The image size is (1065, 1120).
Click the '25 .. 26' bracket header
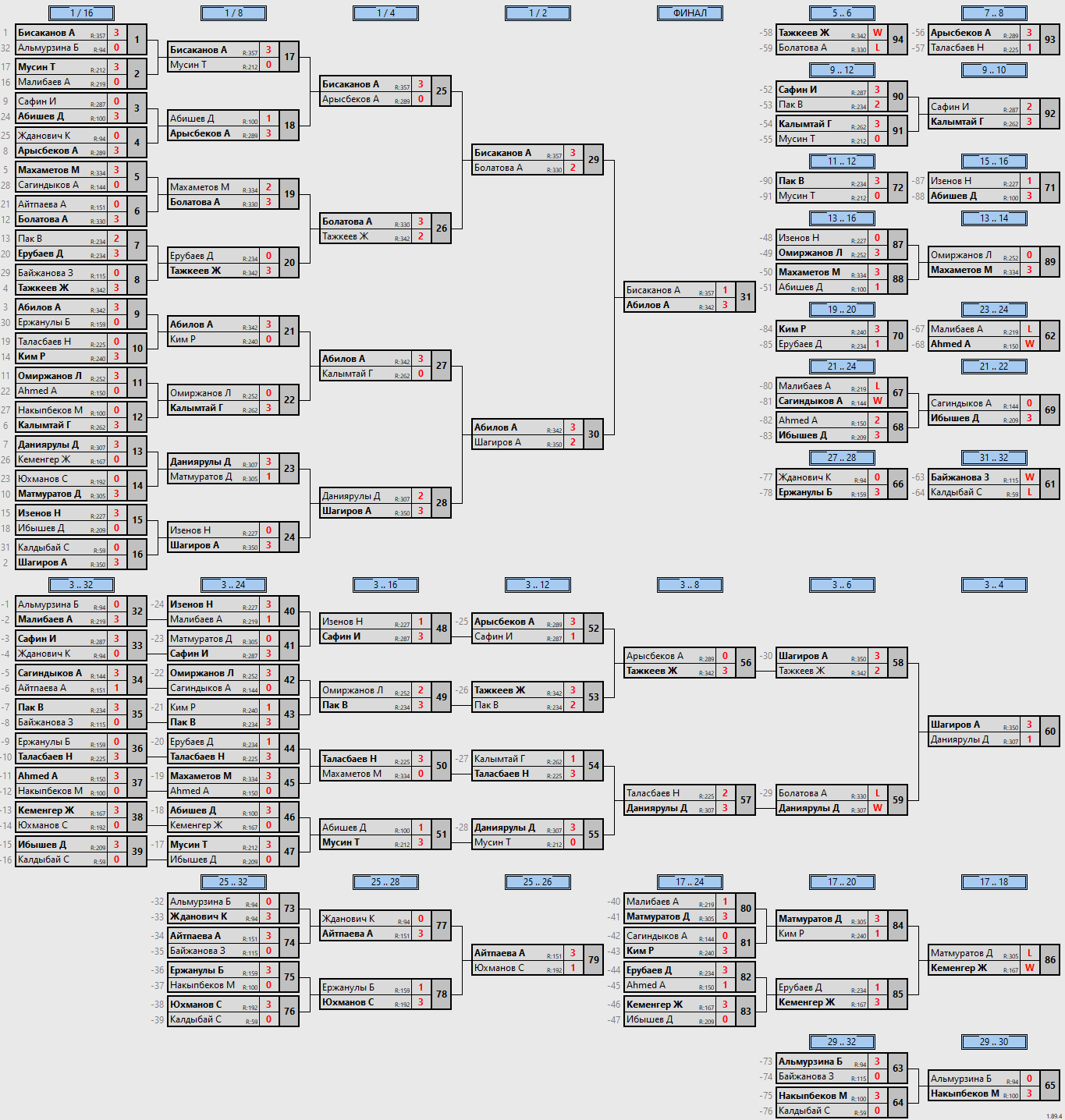pos(538,881)
